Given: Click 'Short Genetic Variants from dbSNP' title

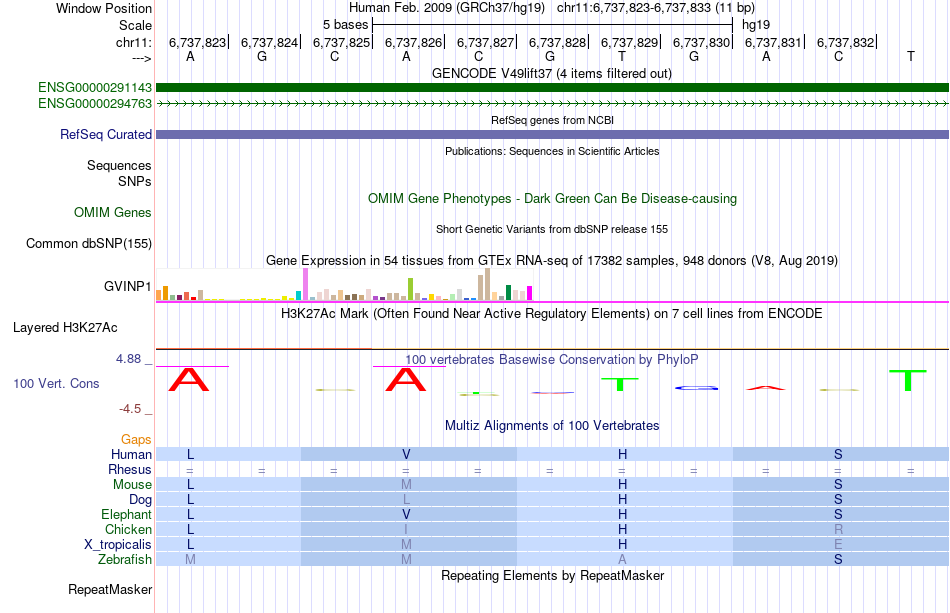Looking at the screenshot, I should [x=552, y=229].
